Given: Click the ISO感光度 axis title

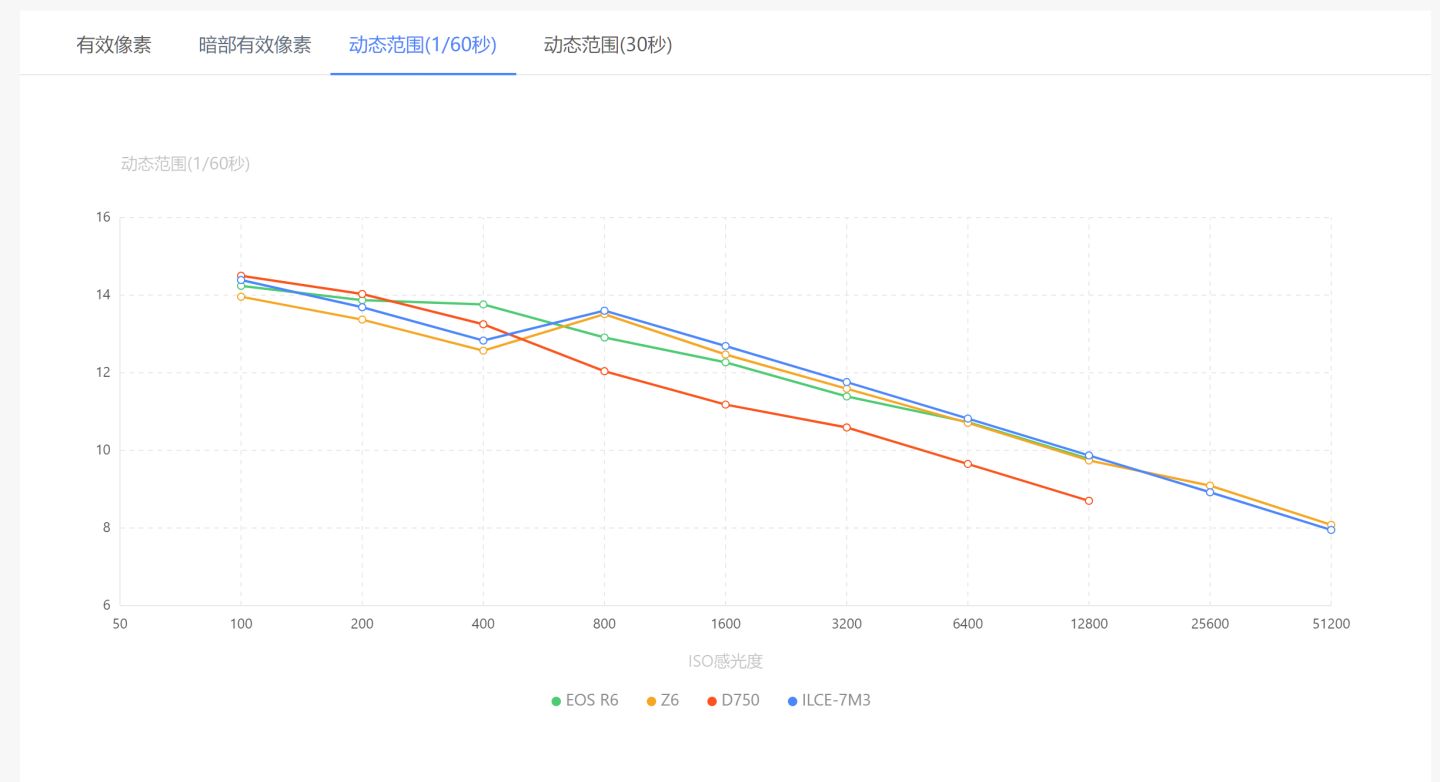Looking at the screenshot, I should [x=726, y=660].
